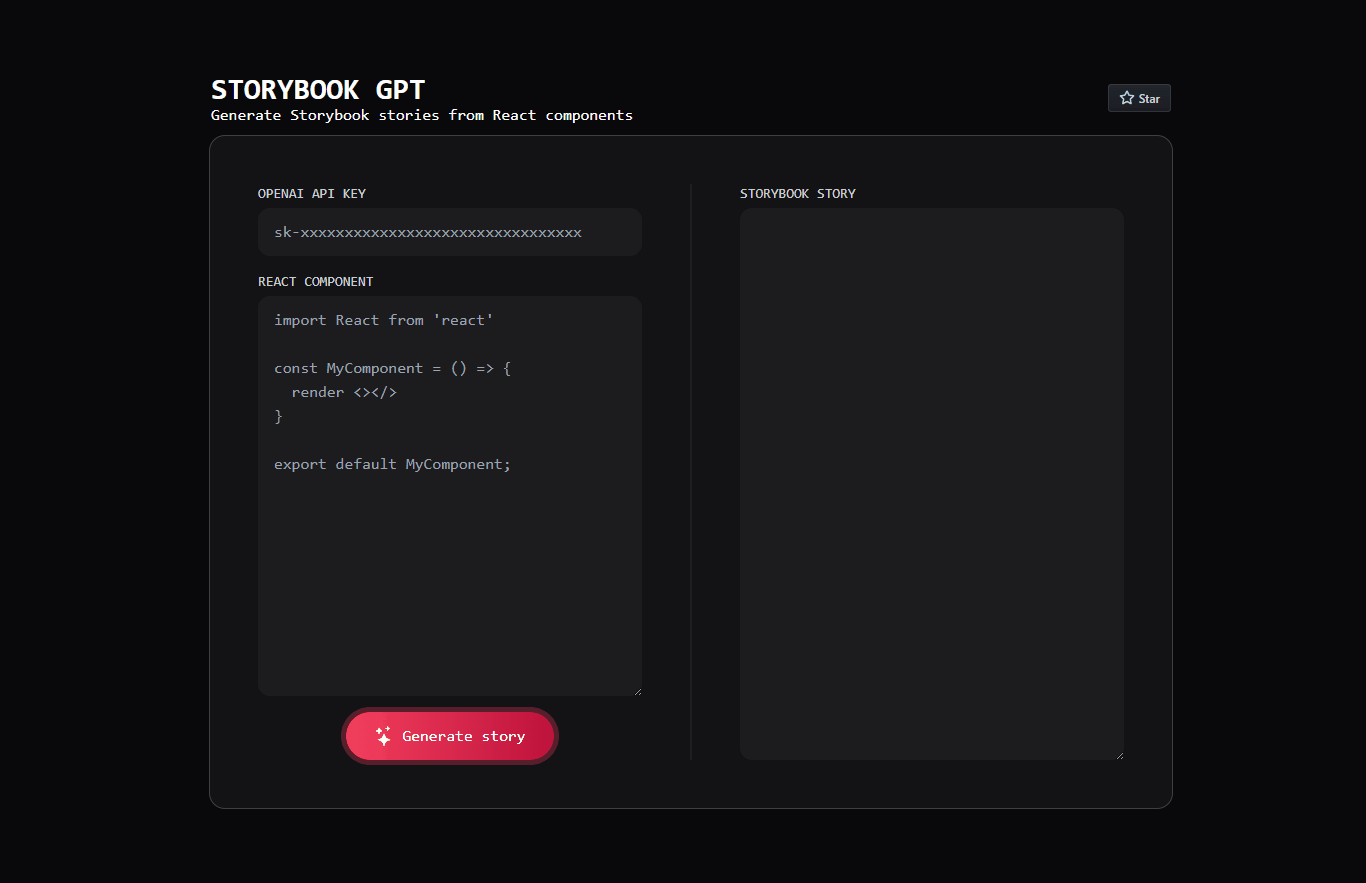Click the STORYBOOK STORY label
This screenshot has width=1366, height=883.
pos(798,194)
